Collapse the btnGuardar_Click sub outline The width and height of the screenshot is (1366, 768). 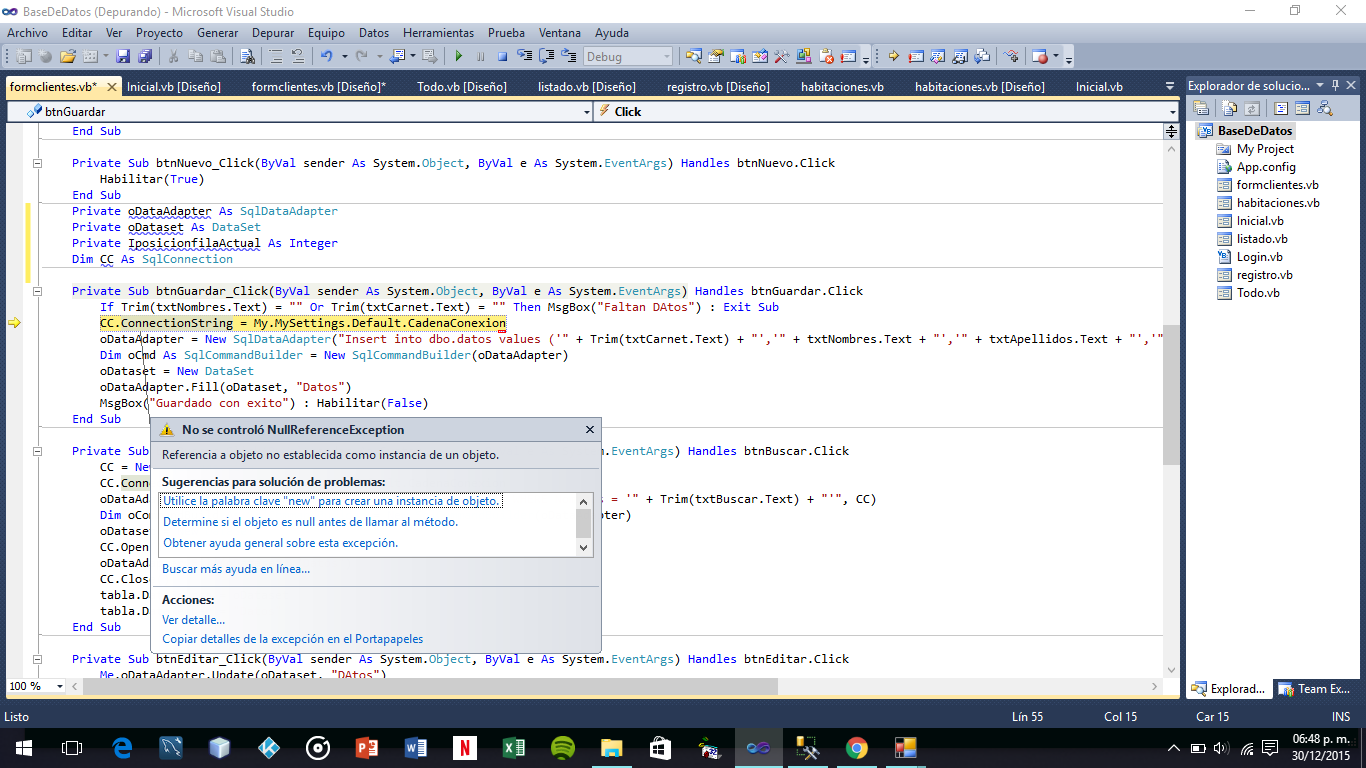tap(38, 291)
